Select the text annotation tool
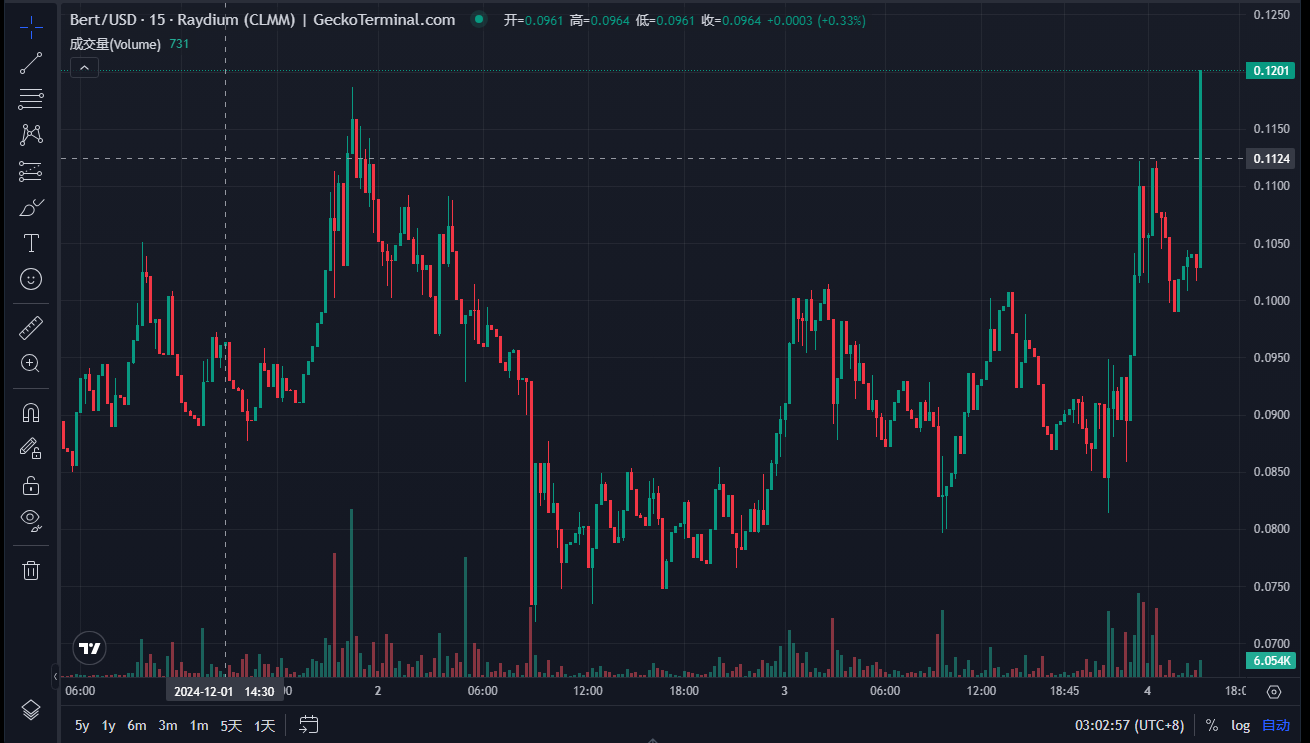The height and width of the screenshot is (743, 1310). tap(31, 243)
